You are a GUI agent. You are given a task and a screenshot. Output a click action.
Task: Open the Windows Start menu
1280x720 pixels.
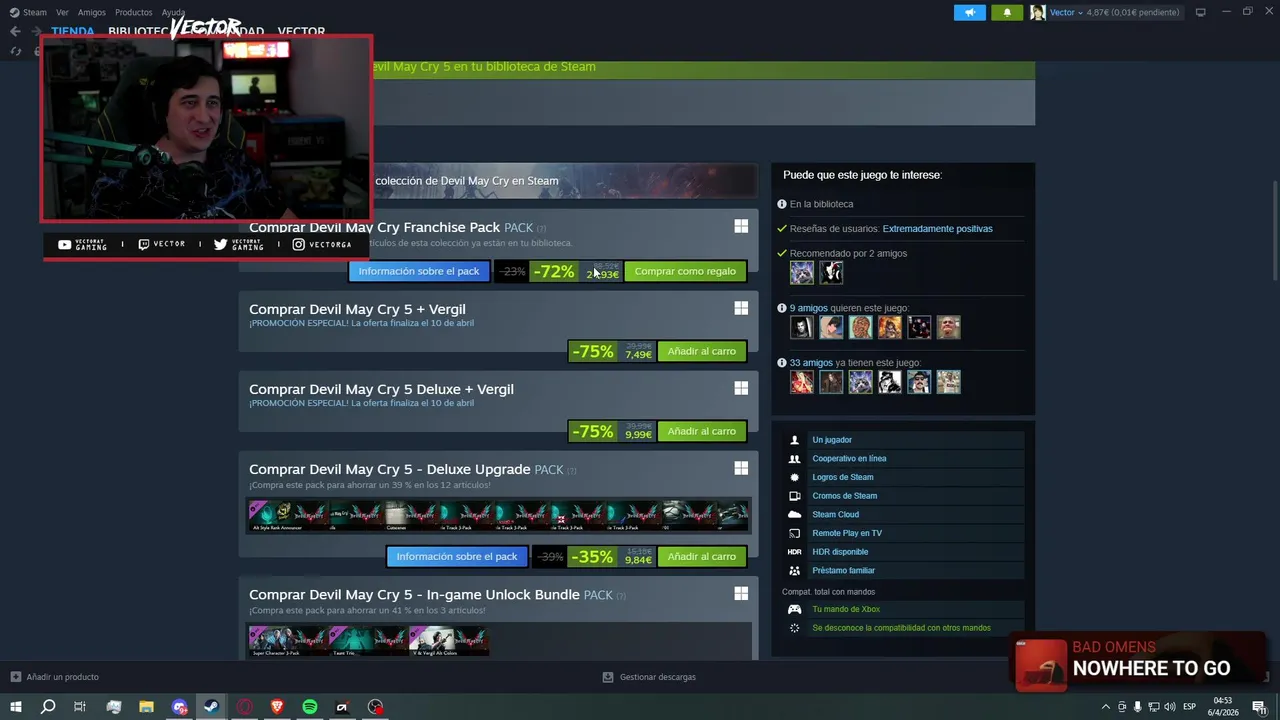click(15, 707)
